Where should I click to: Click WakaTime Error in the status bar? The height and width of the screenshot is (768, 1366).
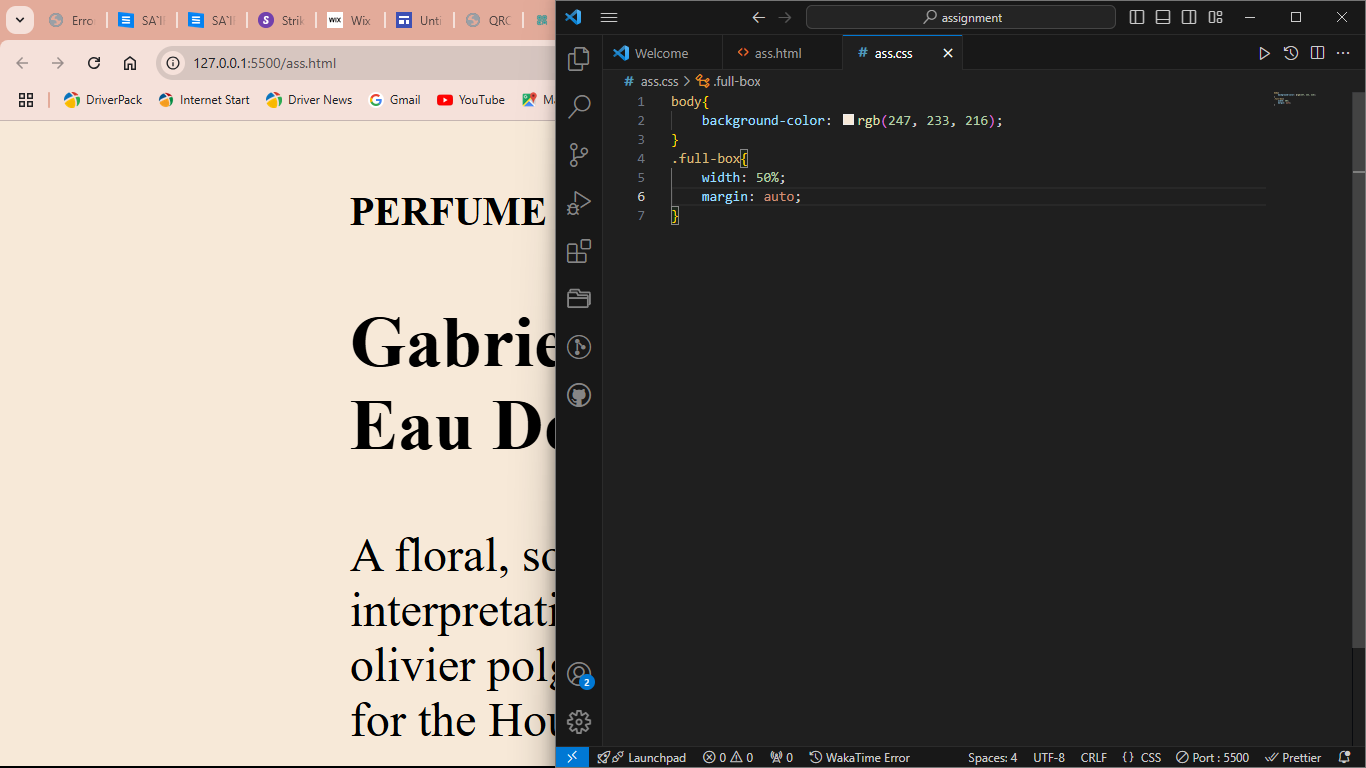(860, 757)
